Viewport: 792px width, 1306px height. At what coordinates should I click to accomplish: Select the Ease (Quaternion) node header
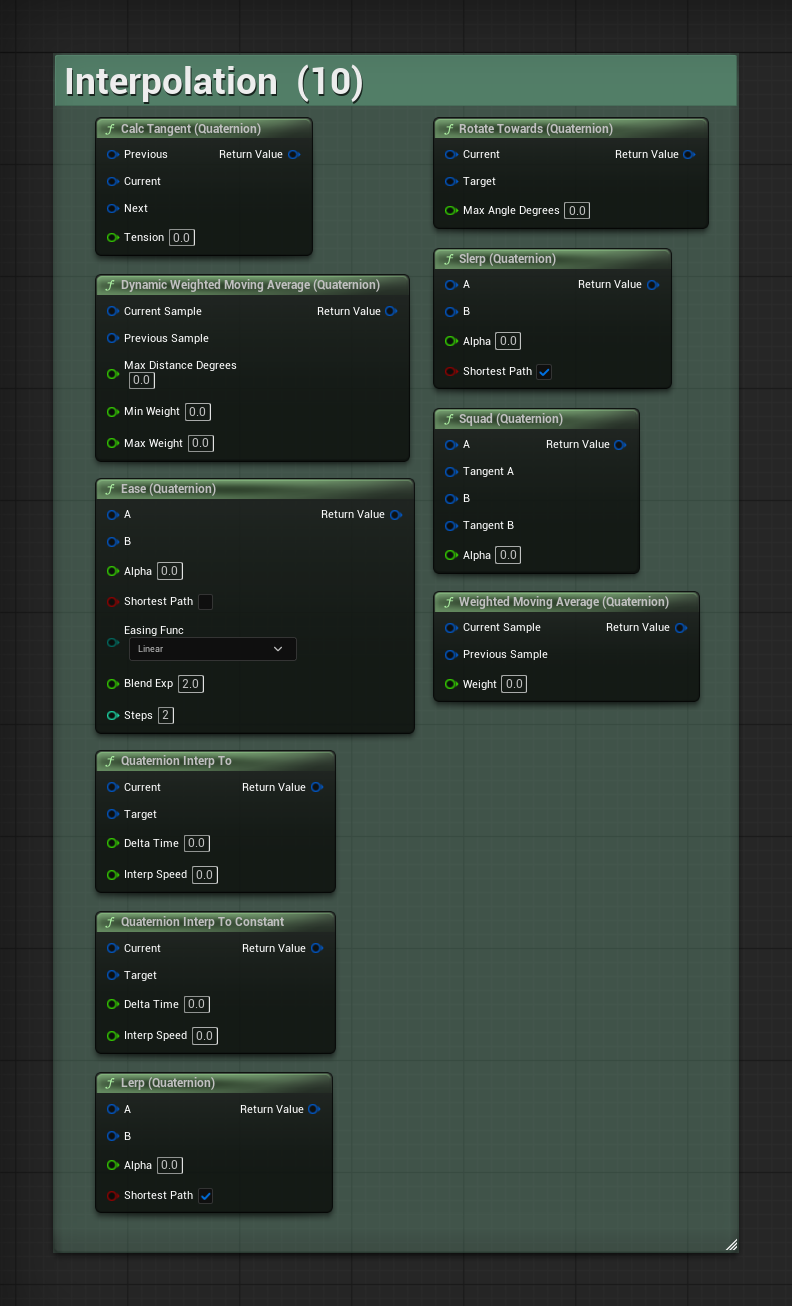click(255, 489)
